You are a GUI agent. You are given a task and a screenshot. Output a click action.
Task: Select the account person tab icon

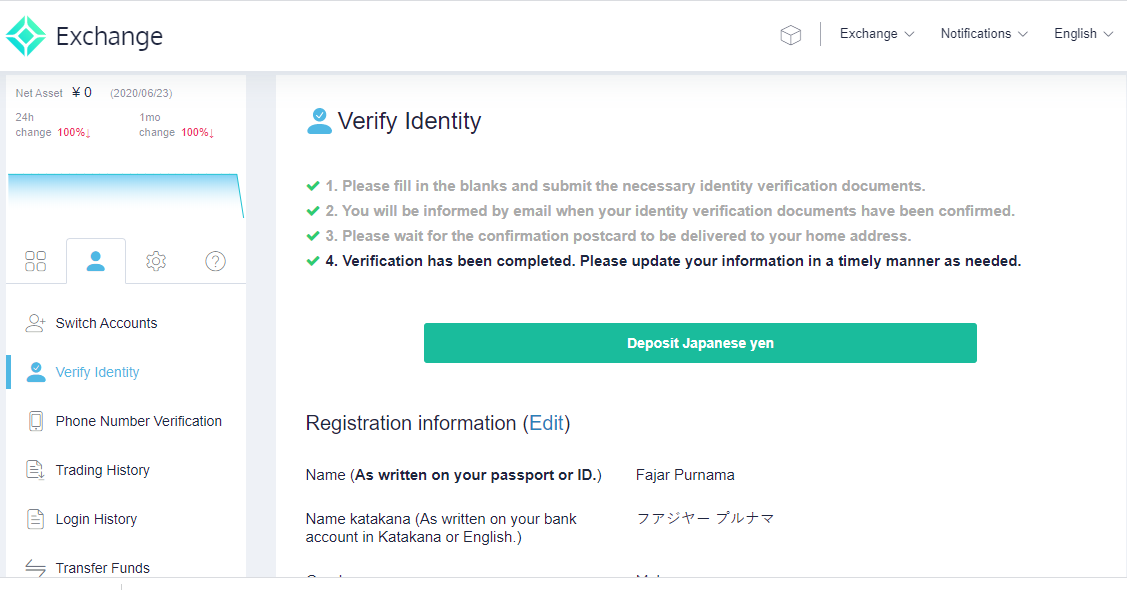tap(96, 261)
